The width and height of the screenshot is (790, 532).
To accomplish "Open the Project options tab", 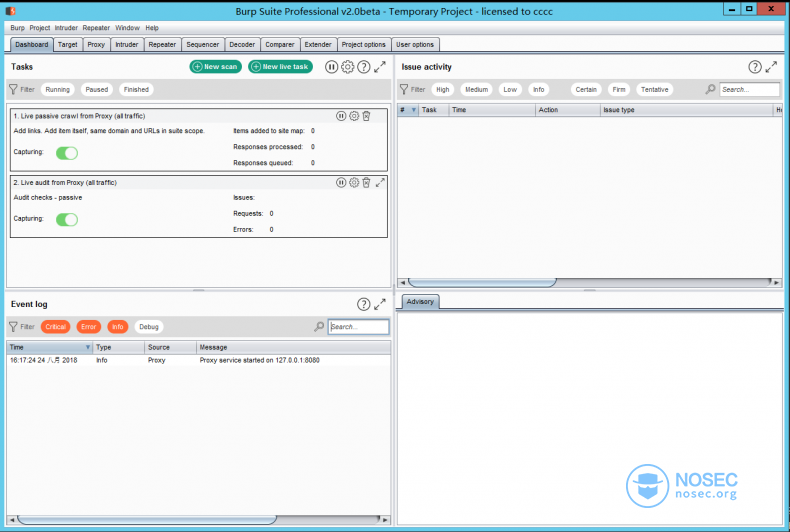I will (363, 44).
